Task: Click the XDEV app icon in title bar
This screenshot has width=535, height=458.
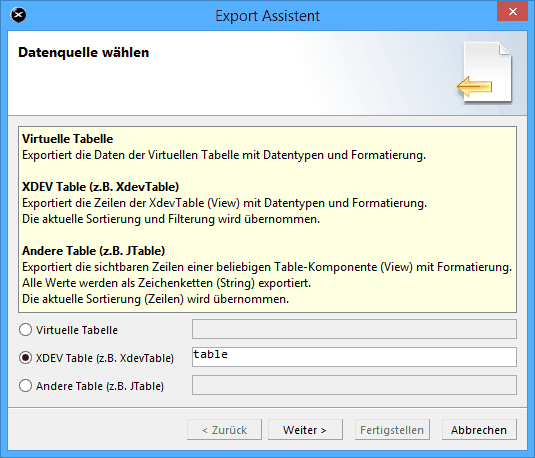Action: tap(18, 15)
